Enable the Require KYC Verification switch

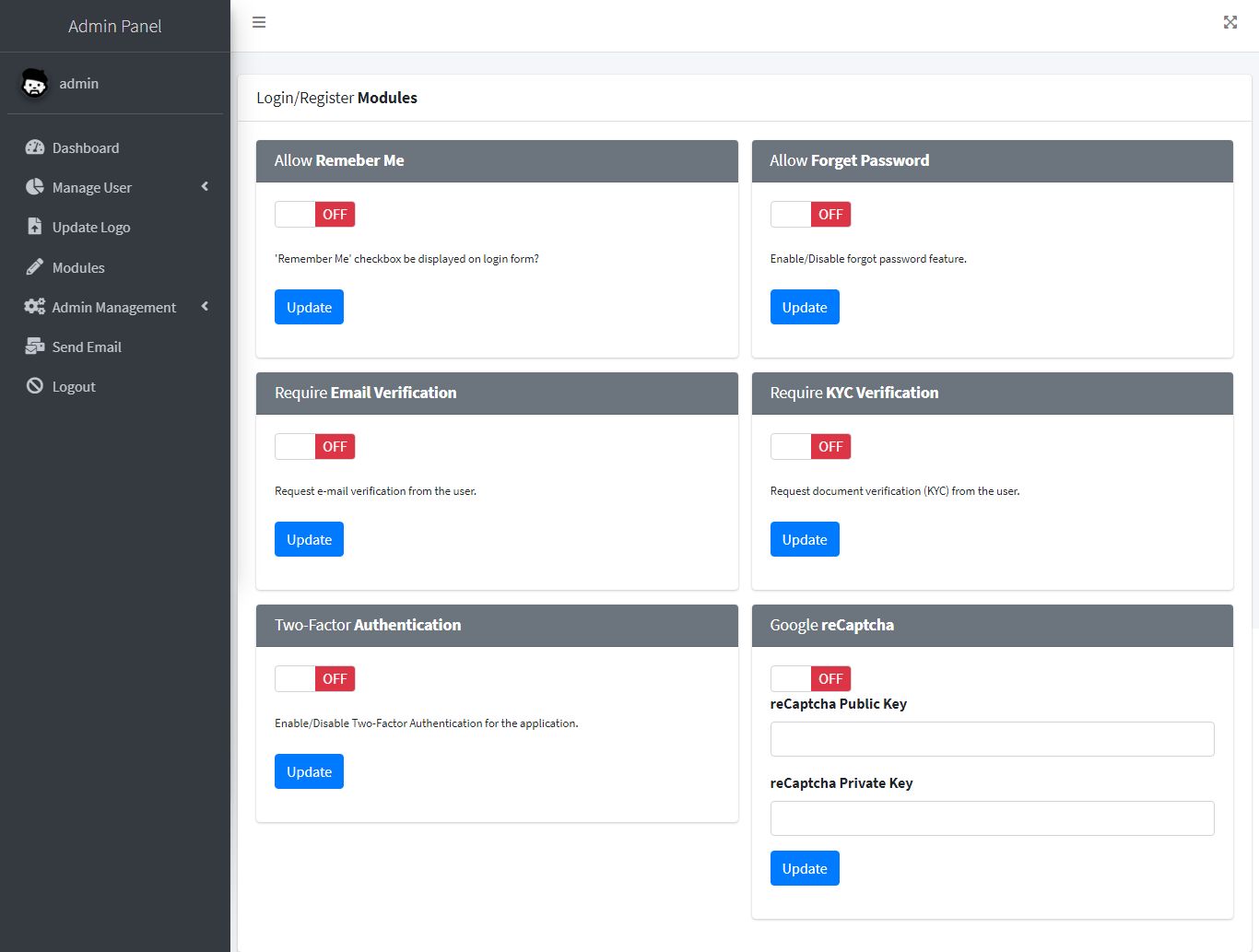pyautogui.click(x=810, y=446)
